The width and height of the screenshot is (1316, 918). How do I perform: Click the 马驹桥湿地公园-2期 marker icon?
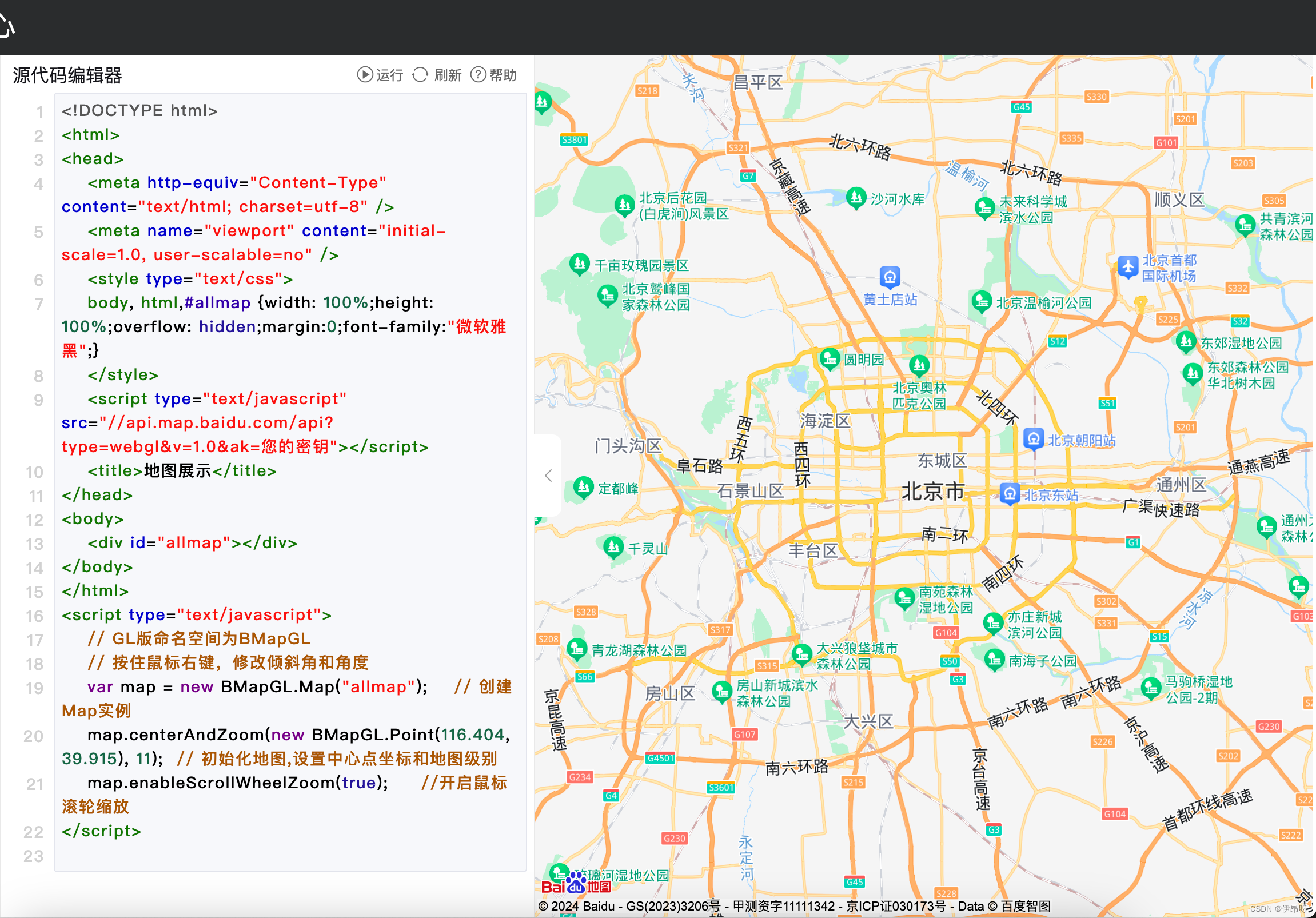pos(1151,689)
